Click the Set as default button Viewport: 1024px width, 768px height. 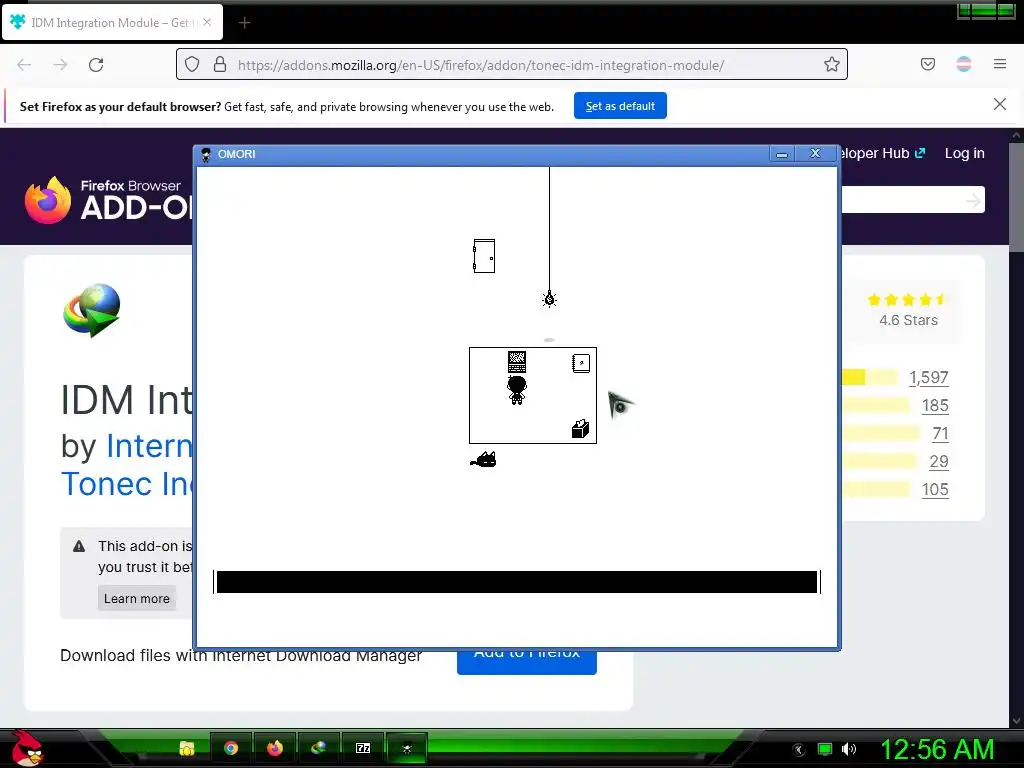click(620, 106)
